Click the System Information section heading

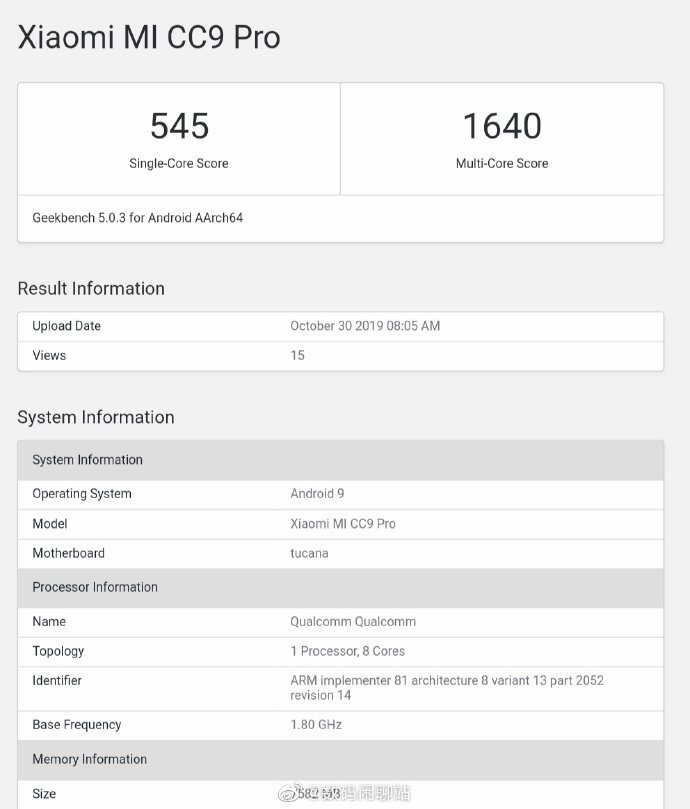[x=96, y=417]
